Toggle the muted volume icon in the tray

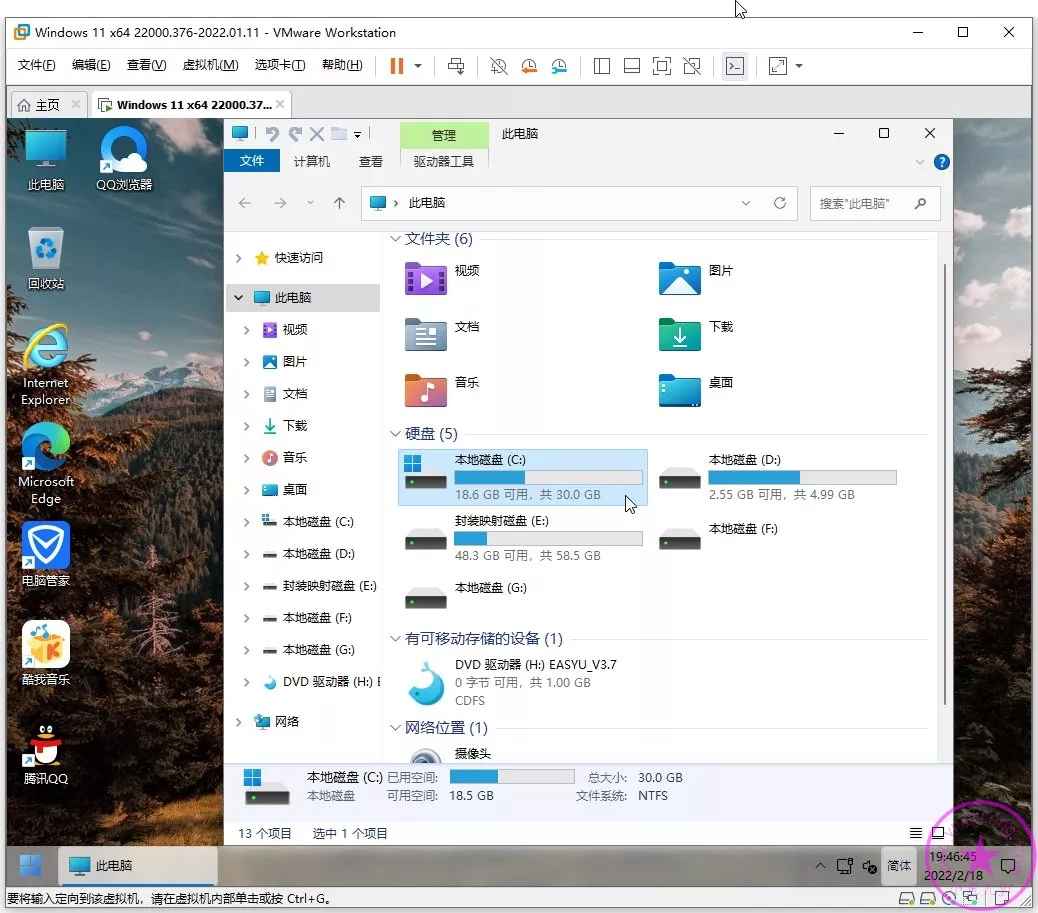tap(870, 866)
